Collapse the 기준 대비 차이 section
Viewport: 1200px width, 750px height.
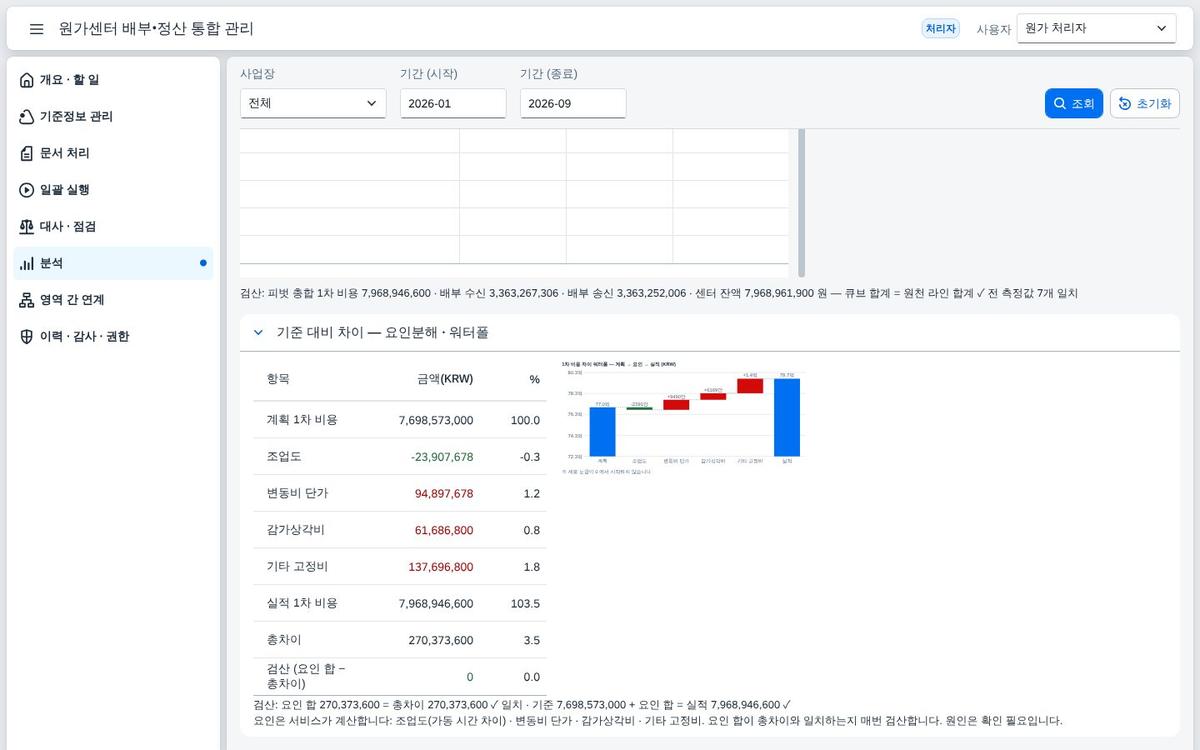[258, 332]
